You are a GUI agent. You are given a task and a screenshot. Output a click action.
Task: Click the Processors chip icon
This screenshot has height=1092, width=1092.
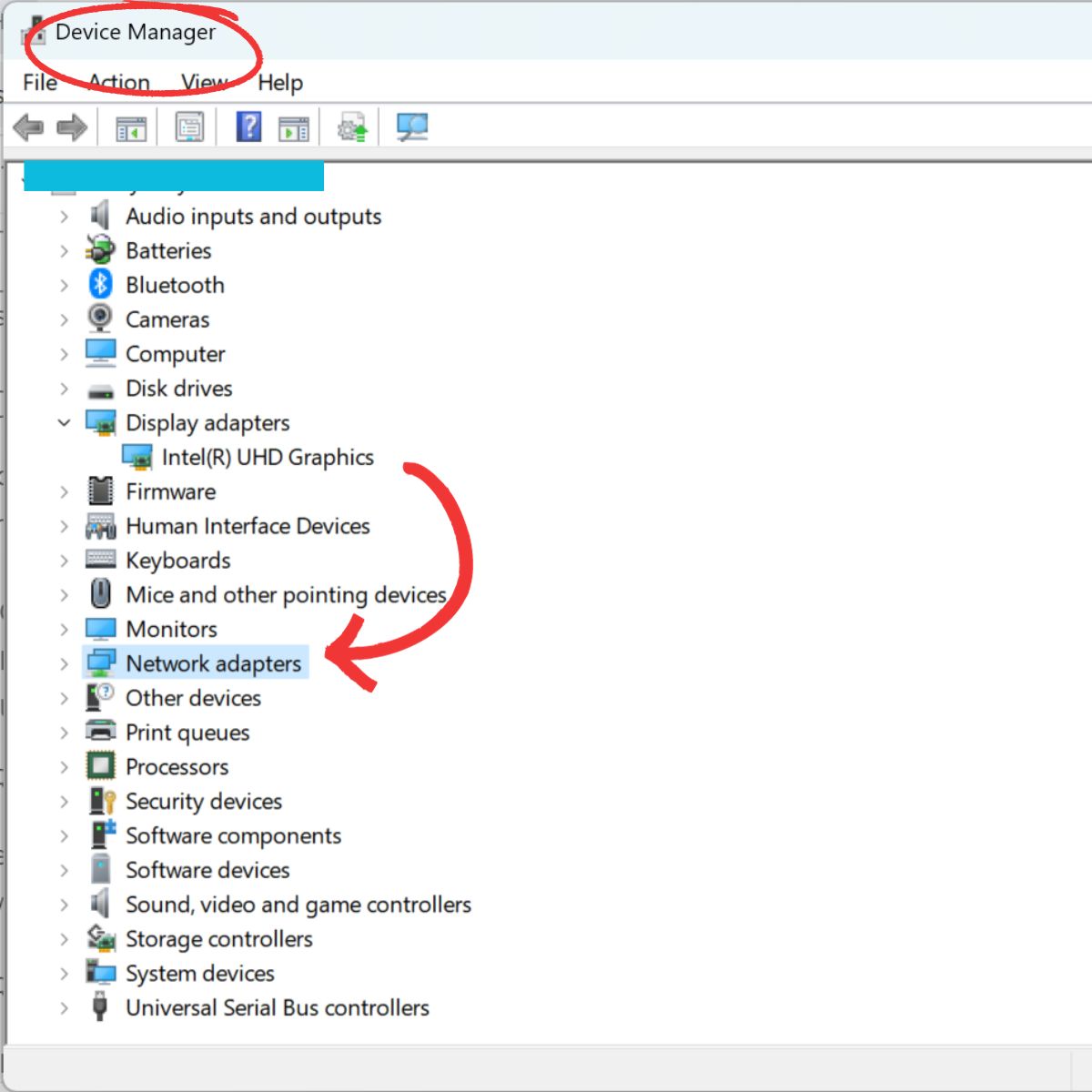(100, 766)
